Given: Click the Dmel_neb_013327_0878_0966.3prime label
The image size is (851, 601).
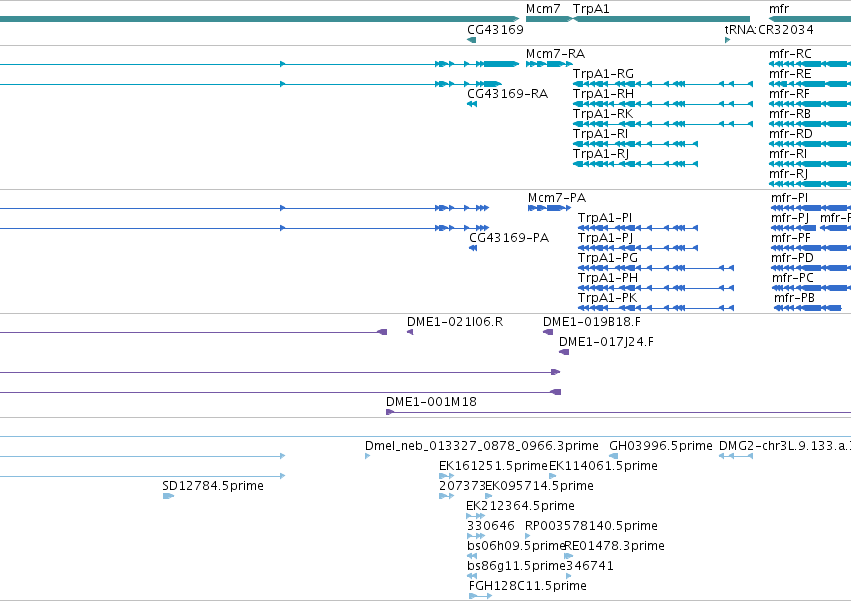Looking at the screenshot, I should pyautogui.click(x=481, y=446).
